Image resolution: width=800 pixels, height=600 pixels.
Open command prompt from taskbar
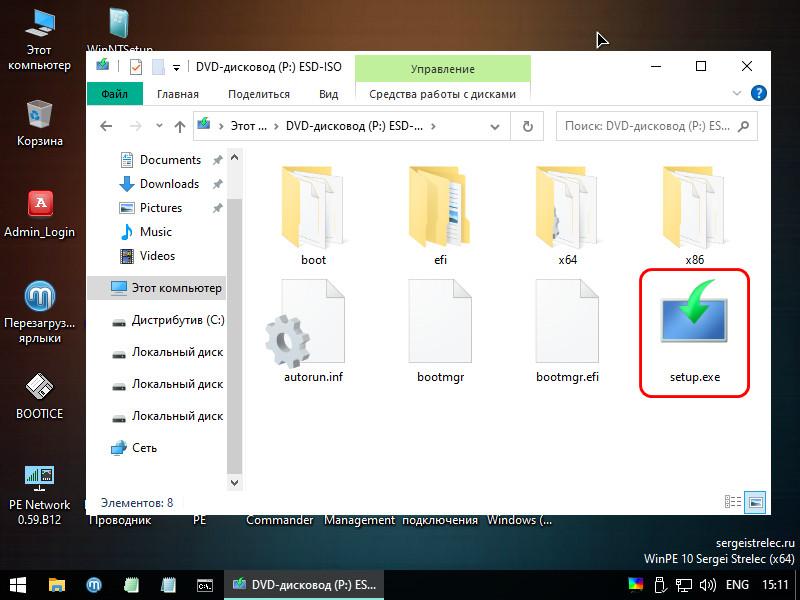[x=205, y=585]
